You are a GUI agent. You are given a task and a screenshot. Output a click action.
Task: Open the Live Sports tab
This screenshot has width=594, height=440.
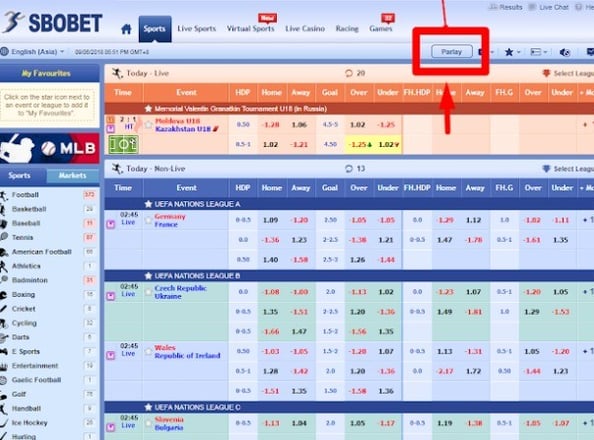coord(196,29)
